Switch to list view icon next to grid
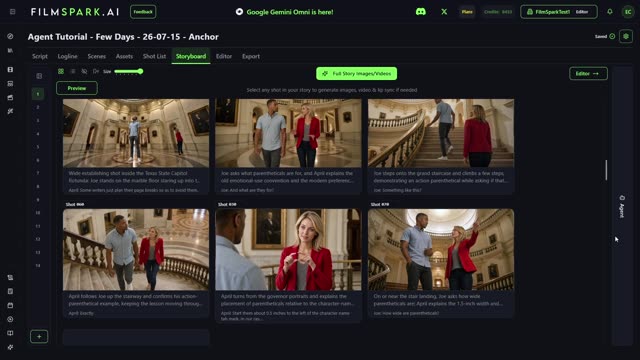This screenshot has height=360, width=640. [x=73, y=71]
